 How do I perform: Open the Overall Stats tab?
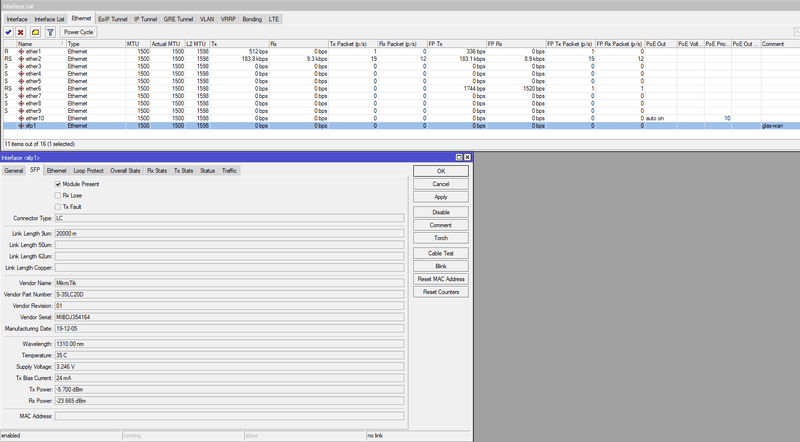pyautogui.click(x=125, y=171)
